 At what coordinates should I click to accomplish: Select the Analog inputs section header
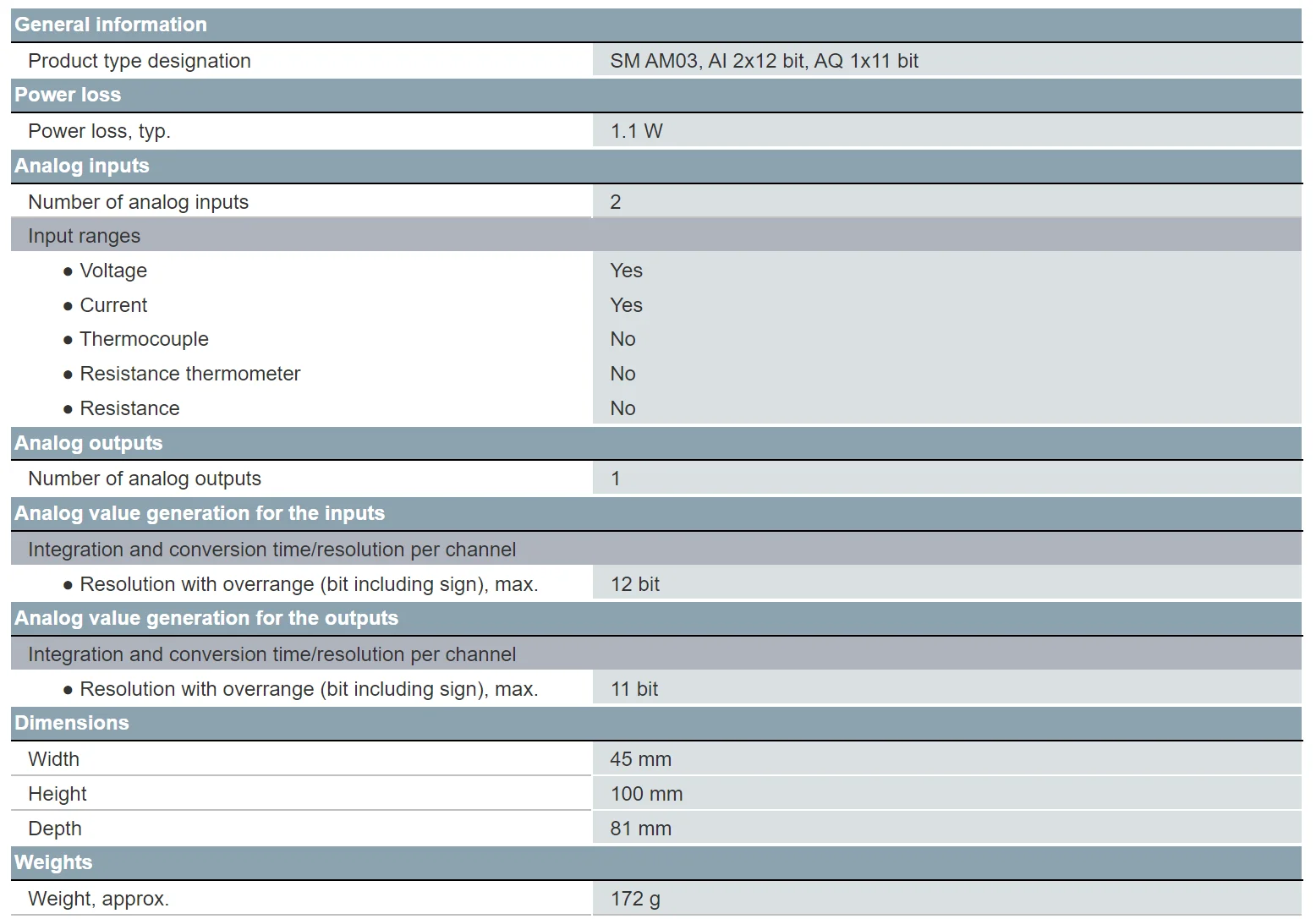[656, 166]
